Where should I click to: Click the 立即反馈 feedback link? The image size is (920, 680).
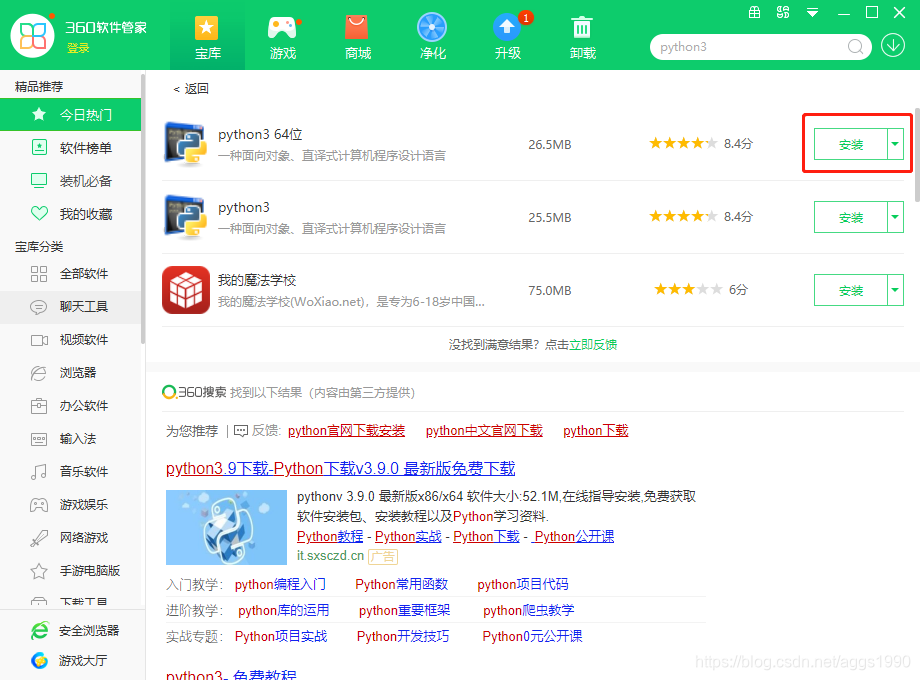(x=593, y=344)
